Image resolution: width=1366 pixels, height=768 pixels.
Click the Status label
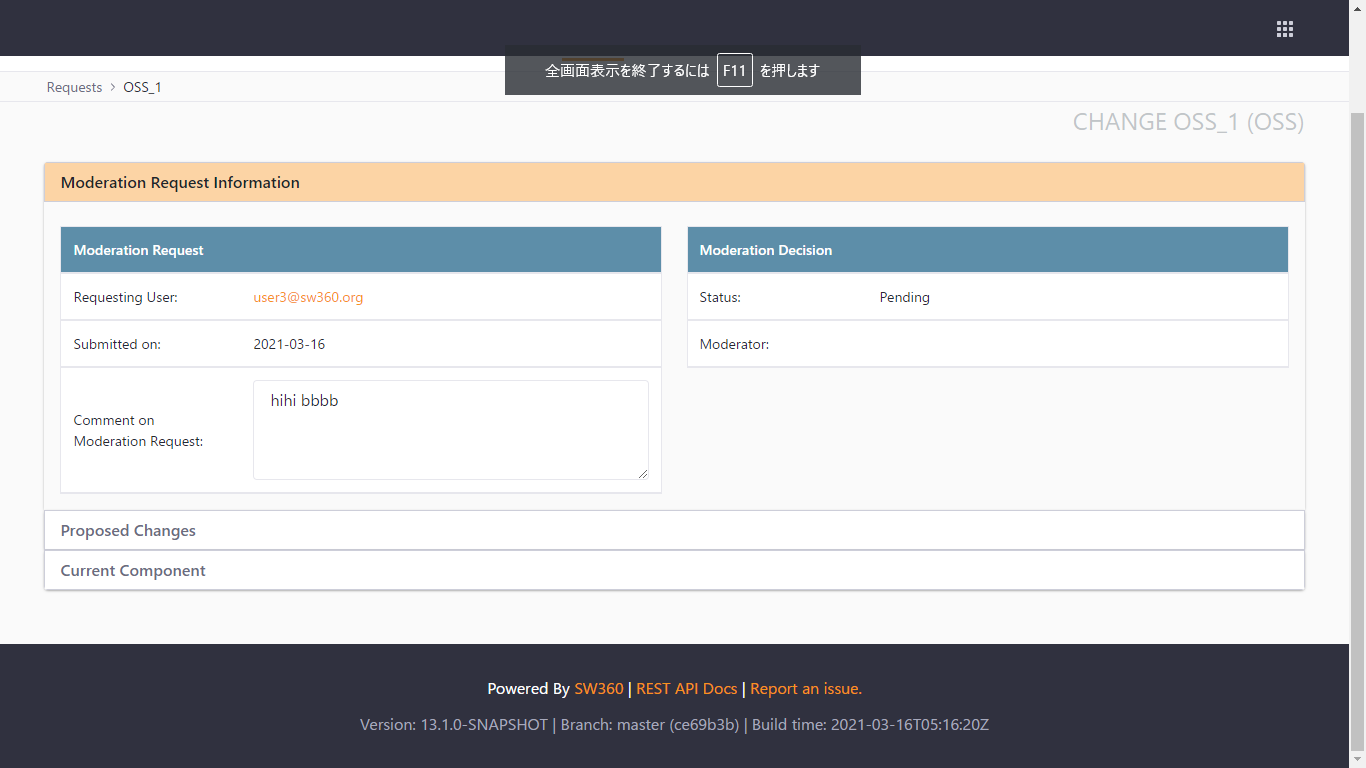[720, 297]
